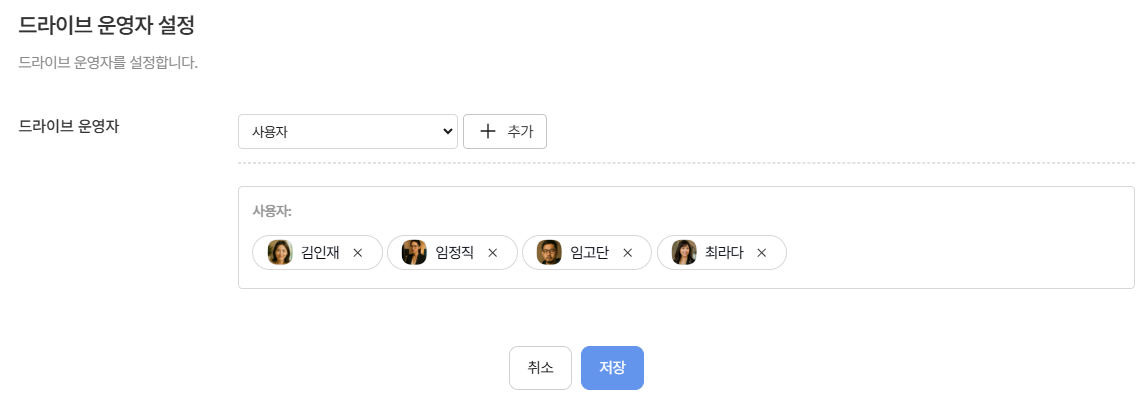The width and height of the screenshot is (1148, 406).
Task: Click 임정직's profile avatar
Action: [x=414, y=253]
